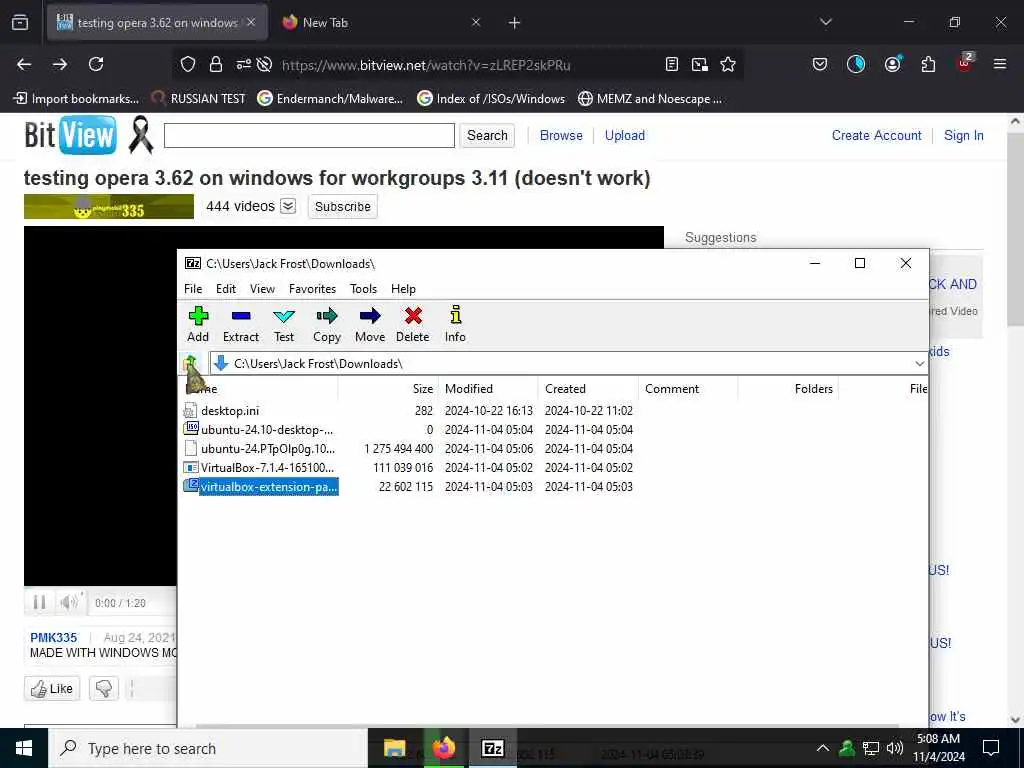Click the Extract toolbar icon in 7-Zip

tap(241, 317)
